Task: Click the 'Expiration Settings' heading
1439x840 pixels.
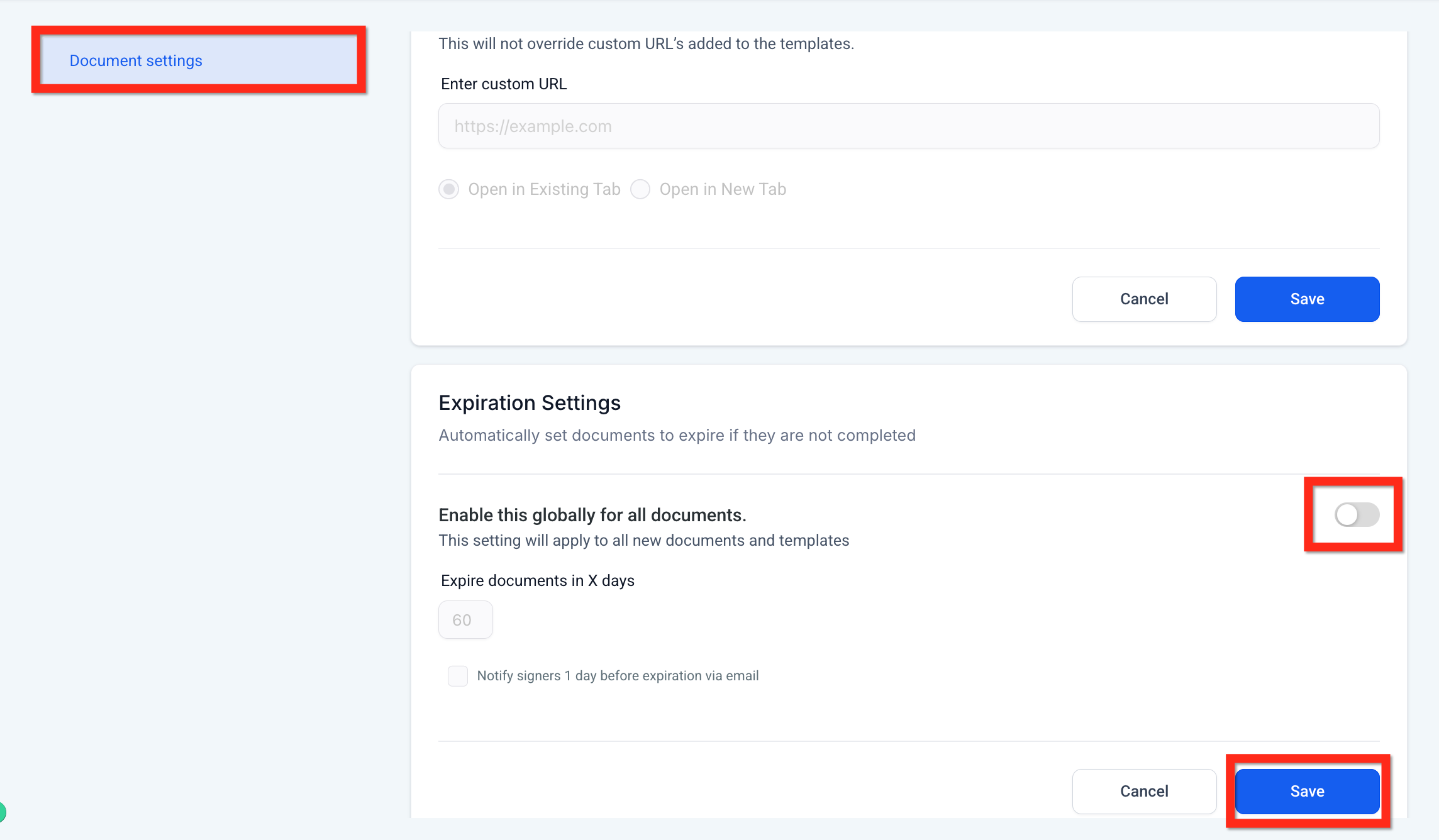Action: coord(530,403)
